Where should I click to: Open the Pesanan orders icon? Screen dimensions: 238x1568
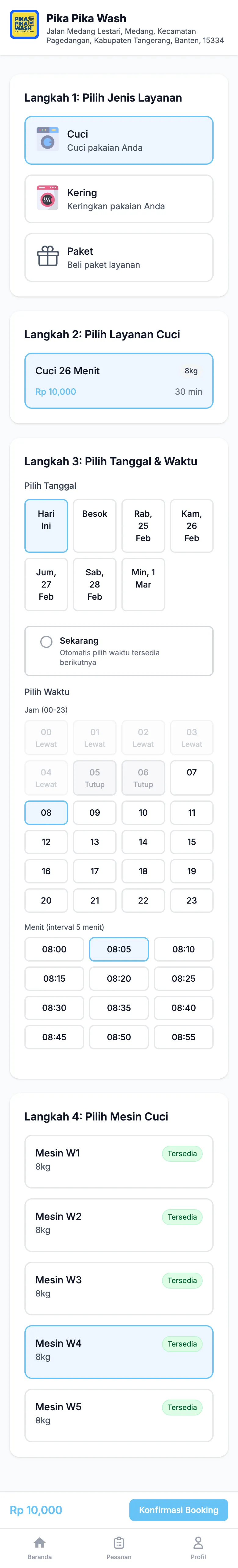pos(119,1542)
